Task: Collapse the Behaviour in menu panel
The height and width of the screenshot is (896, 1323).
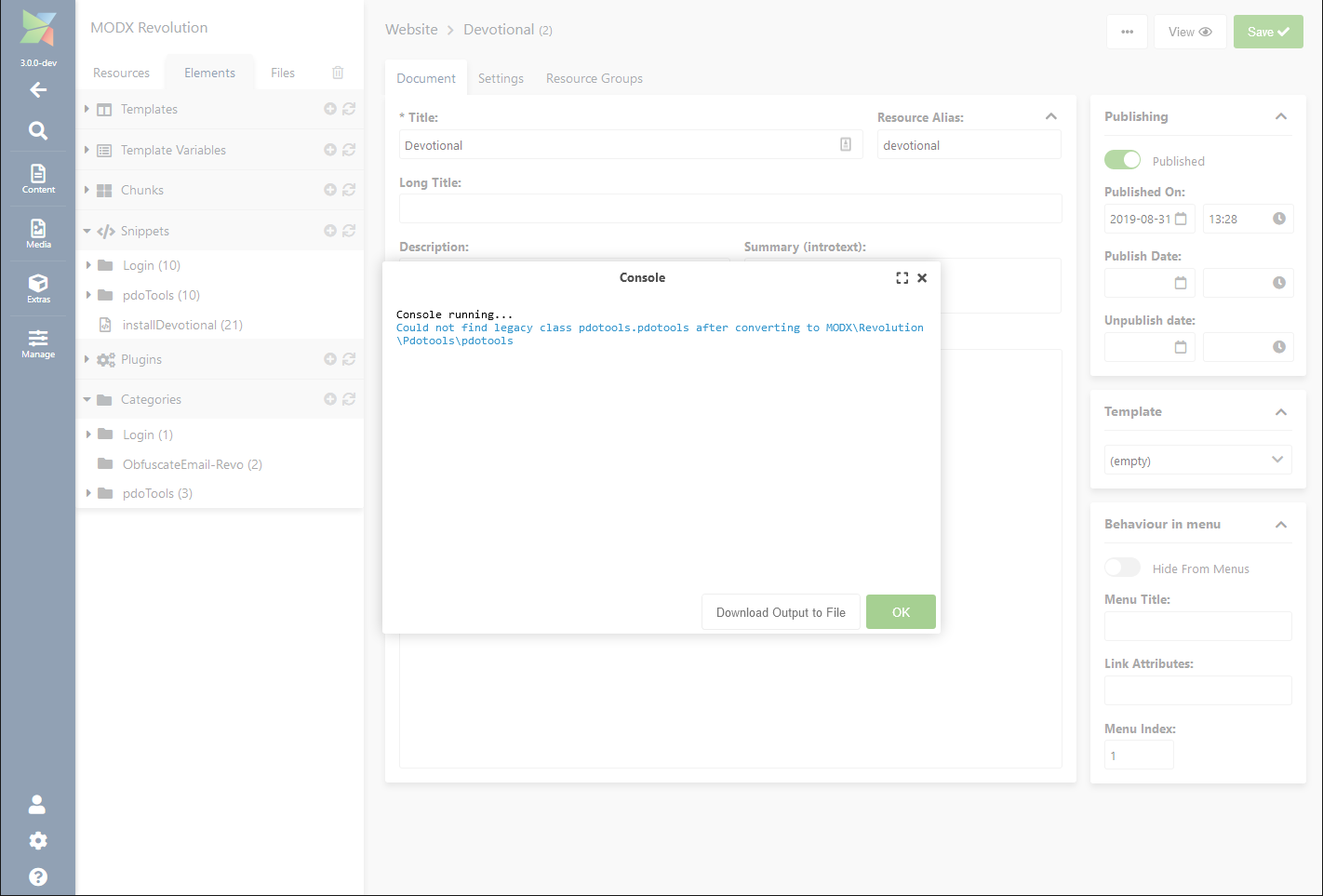Action: [x=1281, y=524]
